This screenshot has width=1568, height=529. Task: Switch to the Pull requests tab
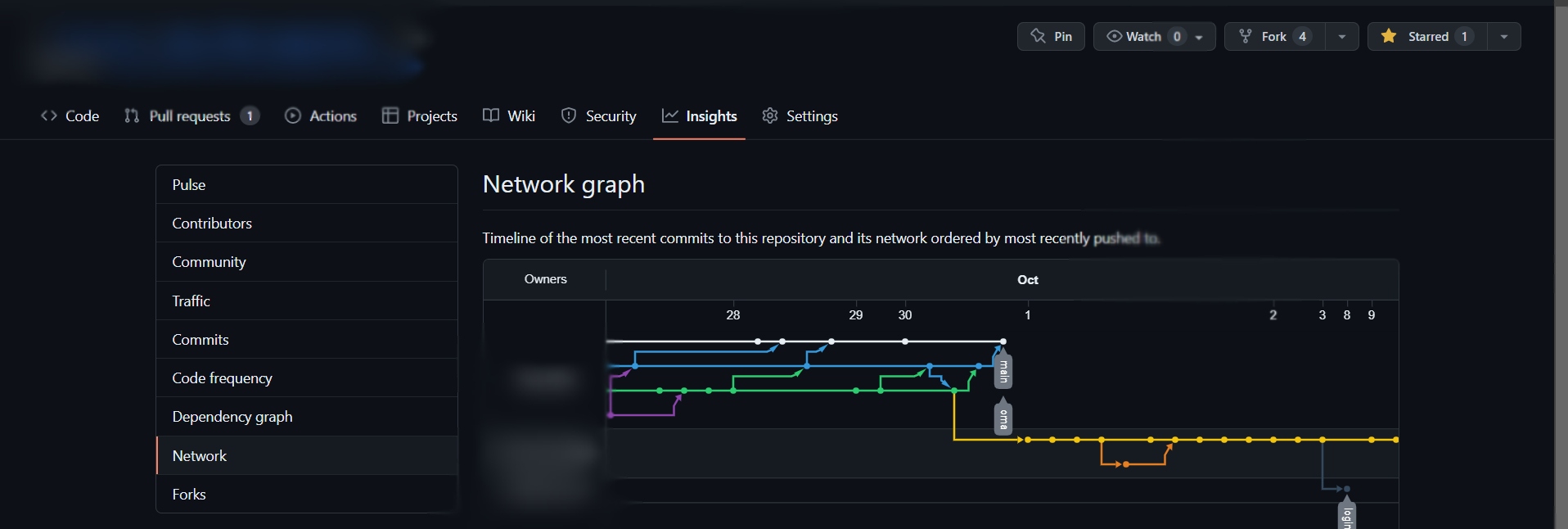[190, 116]
